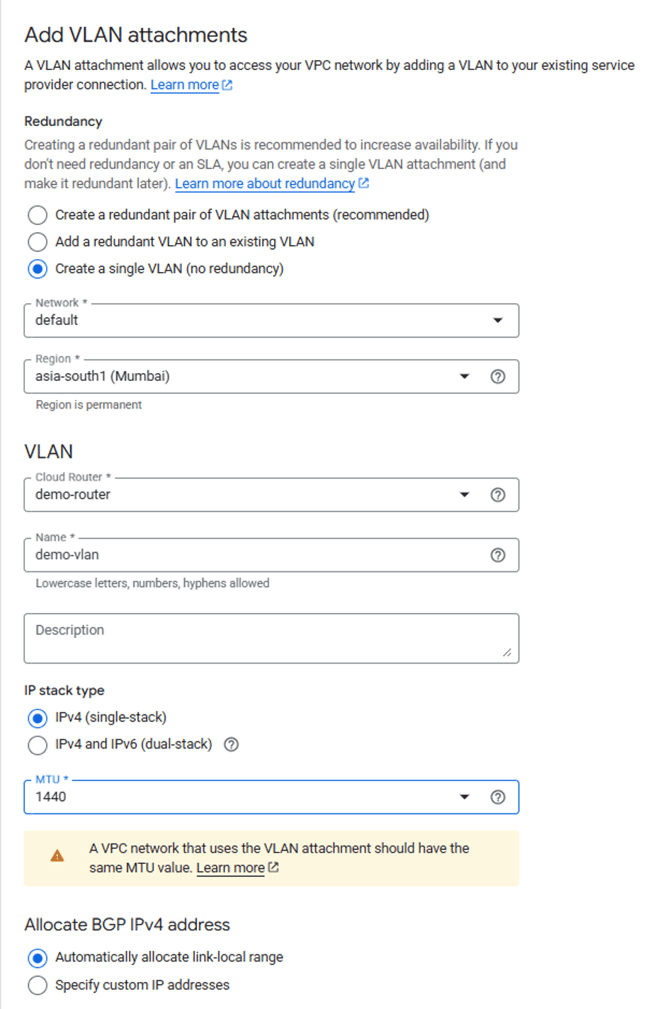
Task: Expand the MTU dropdown showing 1440
Action: [x=271, y=797]
